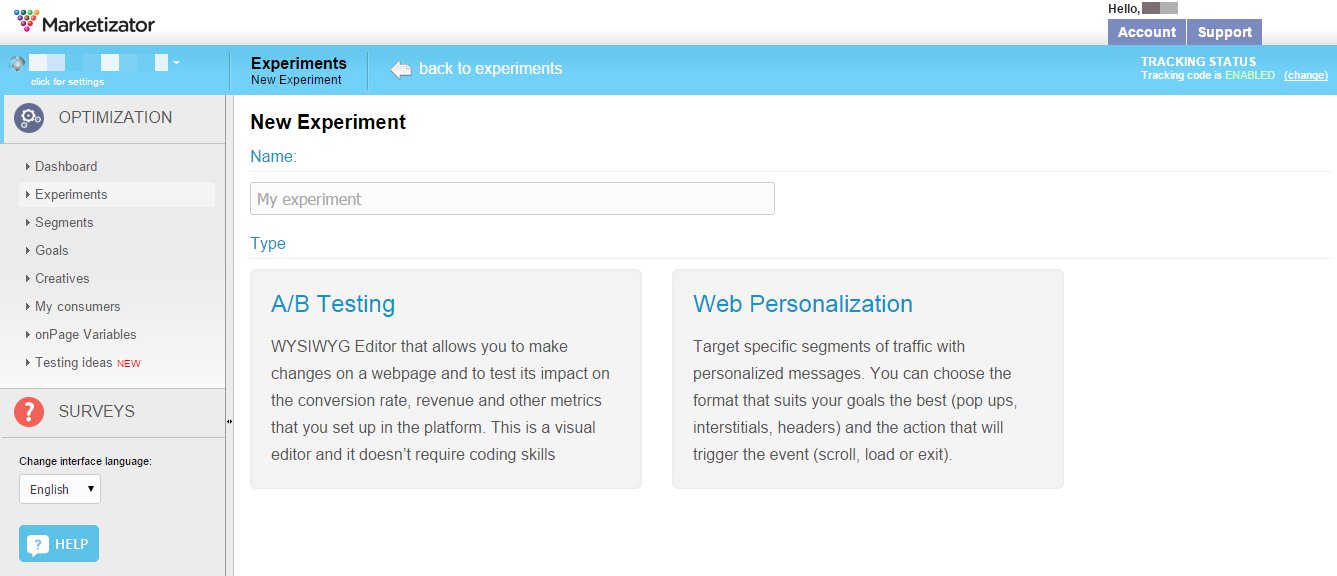Focus the experiment Name input field
1337x576 pixels.
(x=512, y=198)
